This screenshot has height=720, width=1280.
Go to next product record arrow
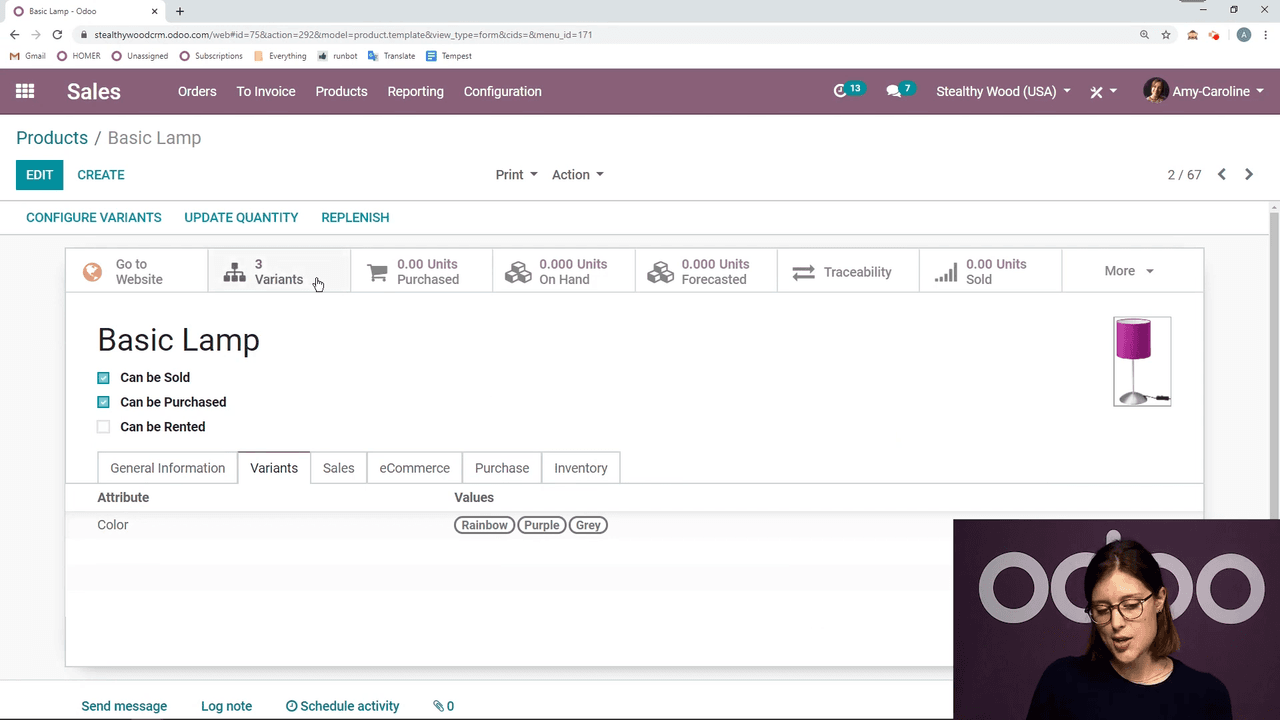coord(1249,174)
